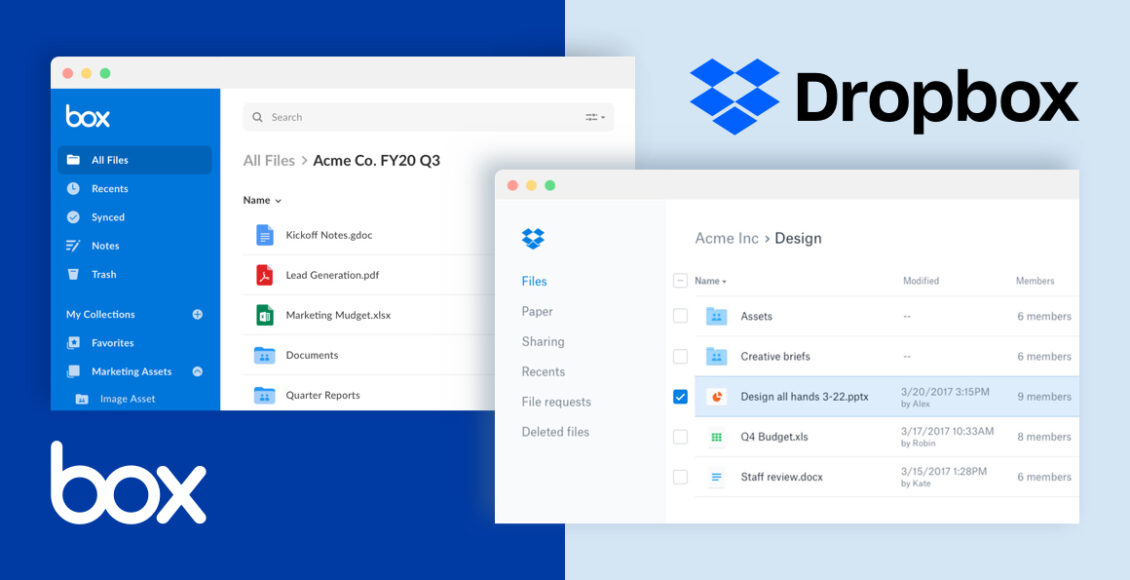Open All Files in Box sidebar
This screenshot has width=1130, height=580.
click(x=135, y=160)
